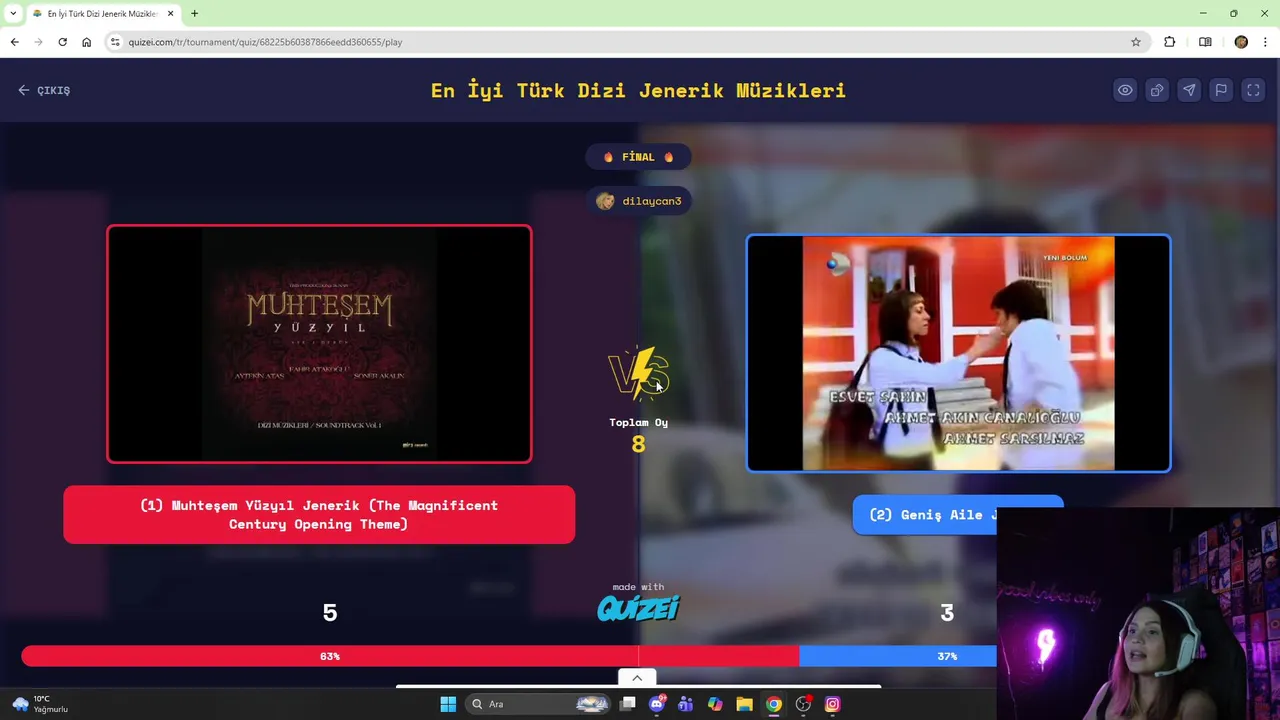
Task: Open browser home page icon
Action: [x=86, y=42]
